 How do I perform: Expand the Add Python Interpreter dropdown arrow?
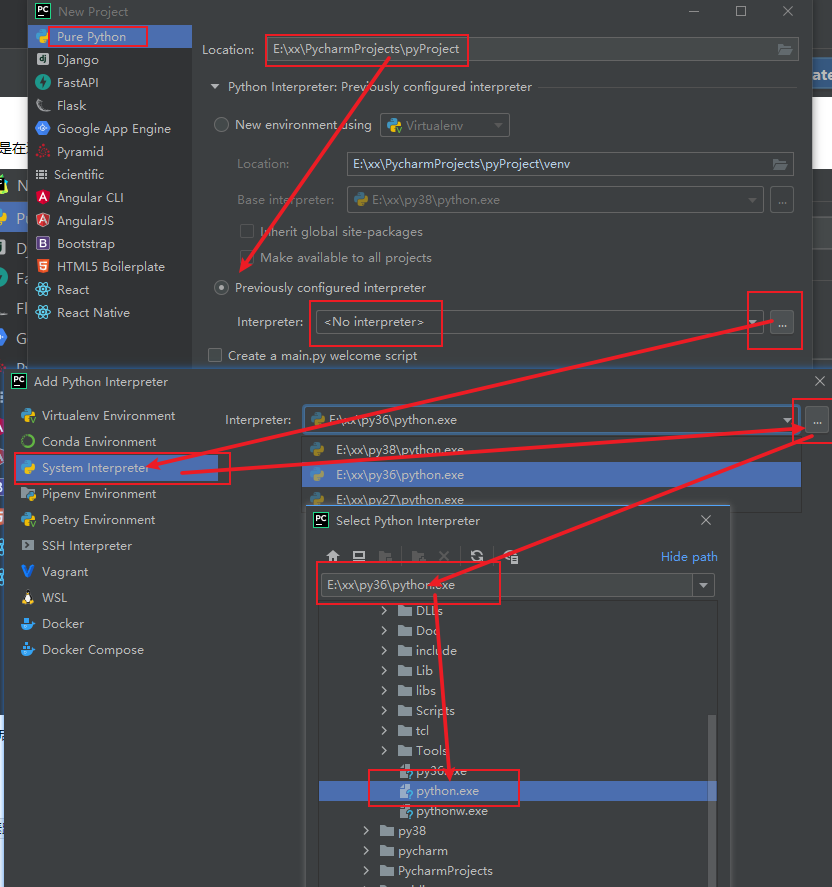click(x=787, y=420)
